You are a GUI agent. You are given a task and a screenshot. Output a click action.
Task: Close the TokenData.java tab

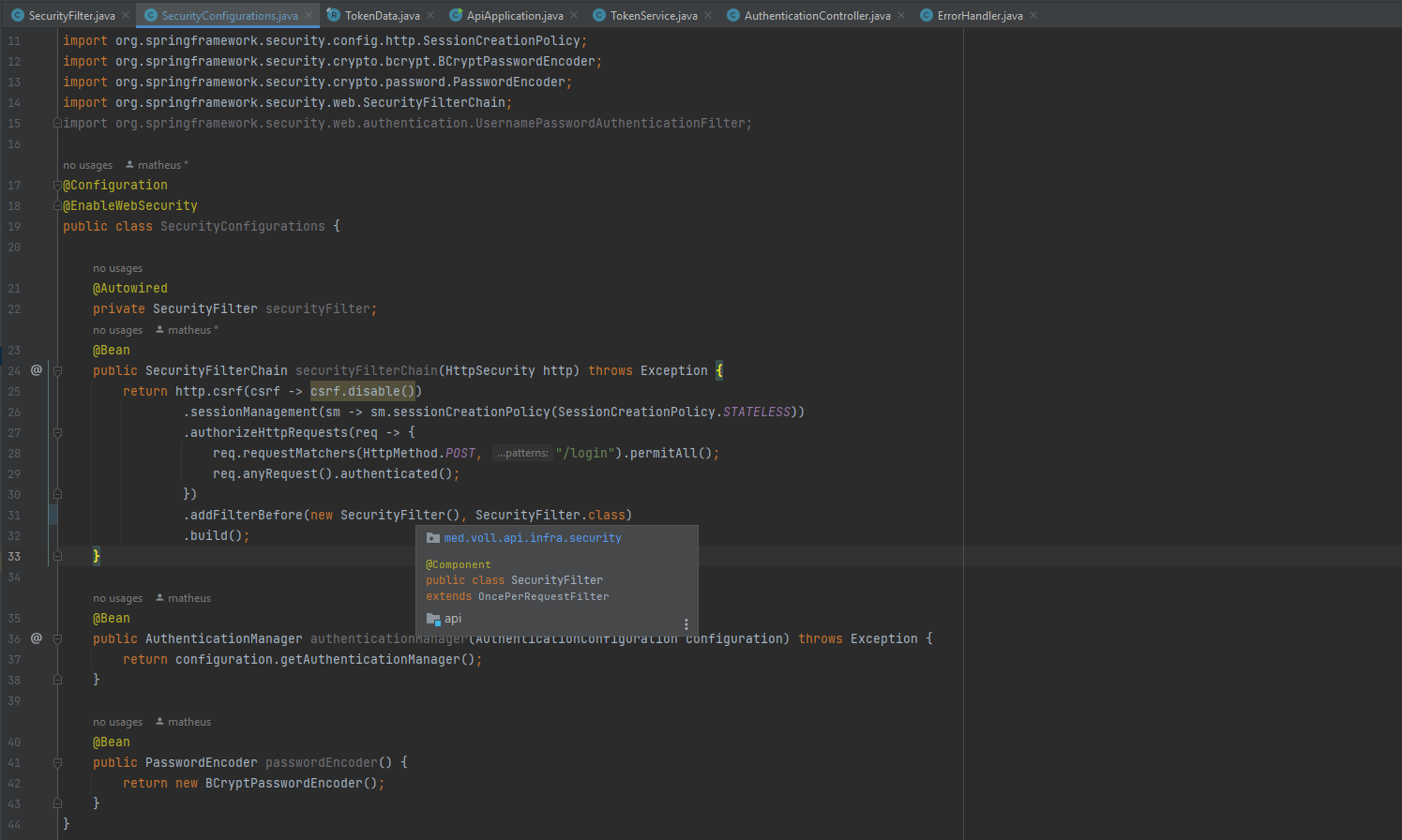tap(430, 16)
